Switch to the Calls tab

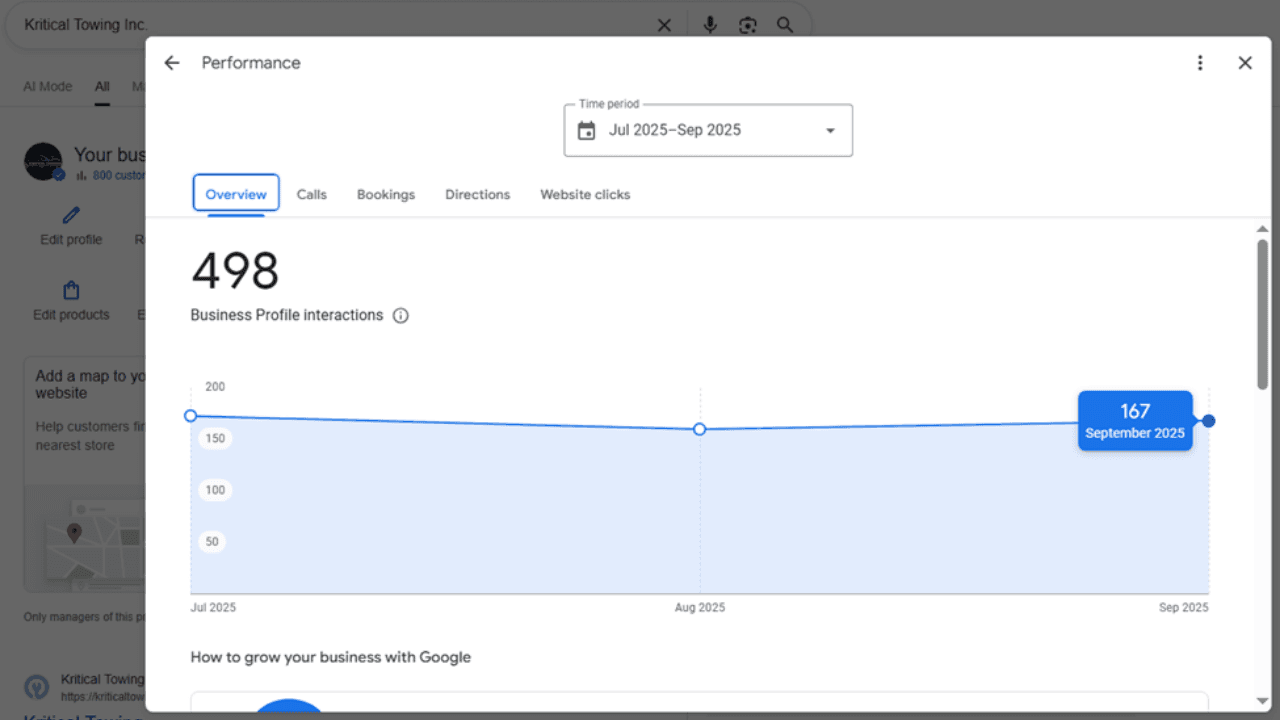tap(312, 194)
